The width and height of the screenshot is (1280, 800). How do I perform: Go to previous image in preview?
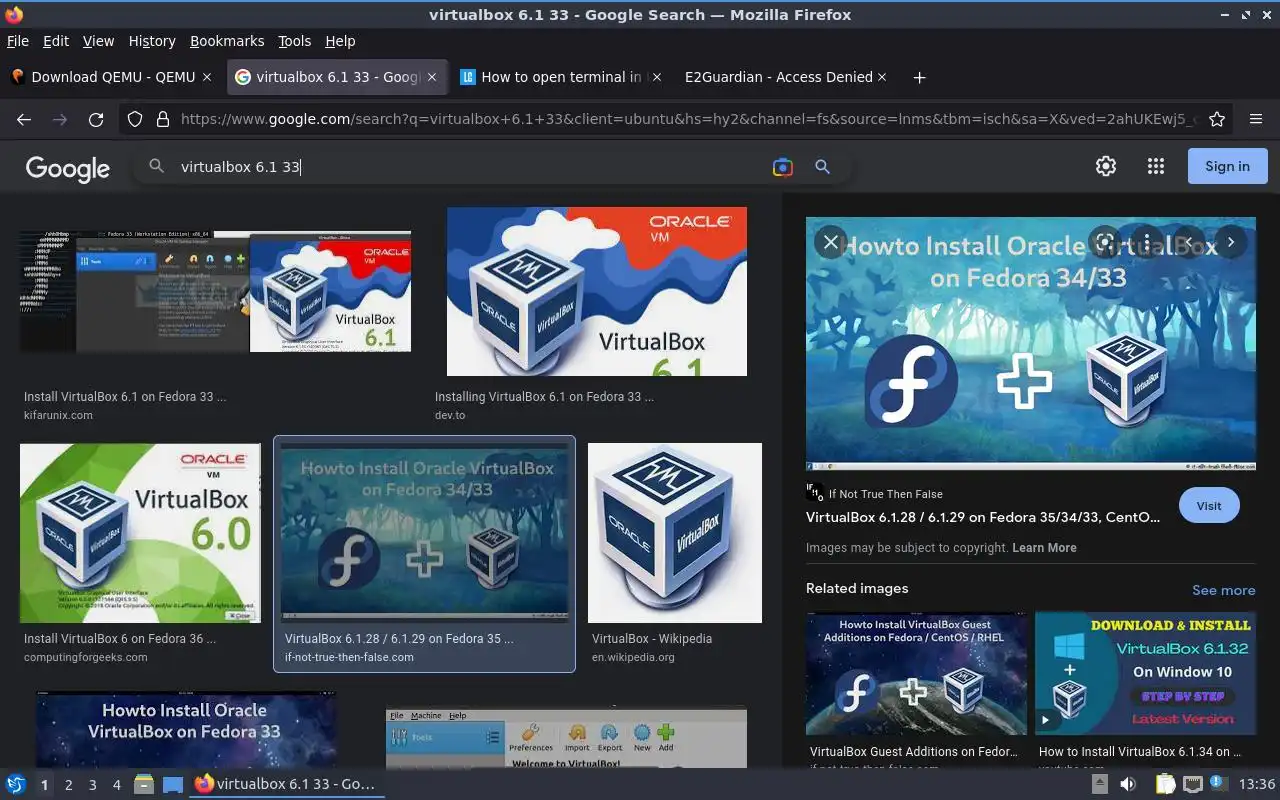click(1189, 242)
